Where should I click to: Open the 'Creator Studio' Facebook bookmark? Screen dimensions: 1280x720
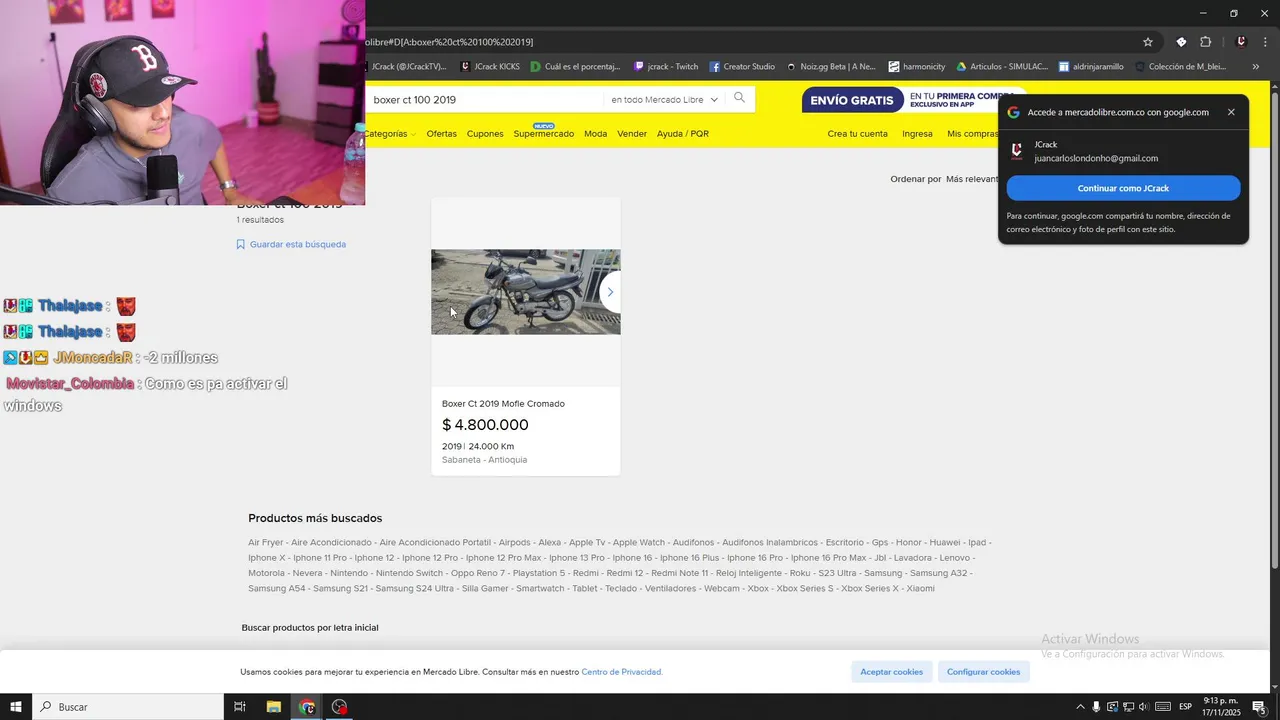[742, 67]
